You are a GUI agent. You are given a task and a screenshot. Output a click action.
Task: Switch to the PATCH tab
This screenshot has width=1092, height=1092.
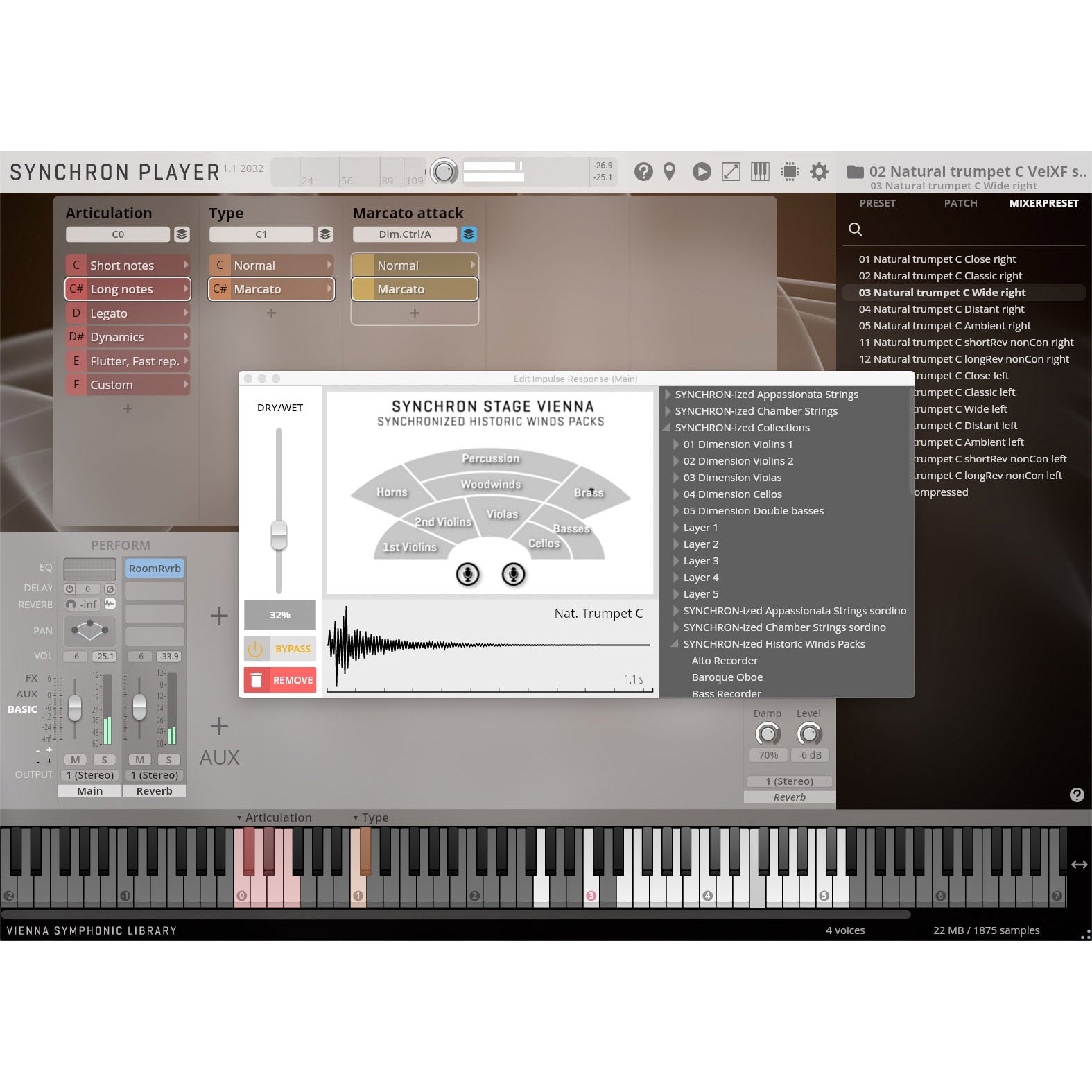(x=960, y=203)
